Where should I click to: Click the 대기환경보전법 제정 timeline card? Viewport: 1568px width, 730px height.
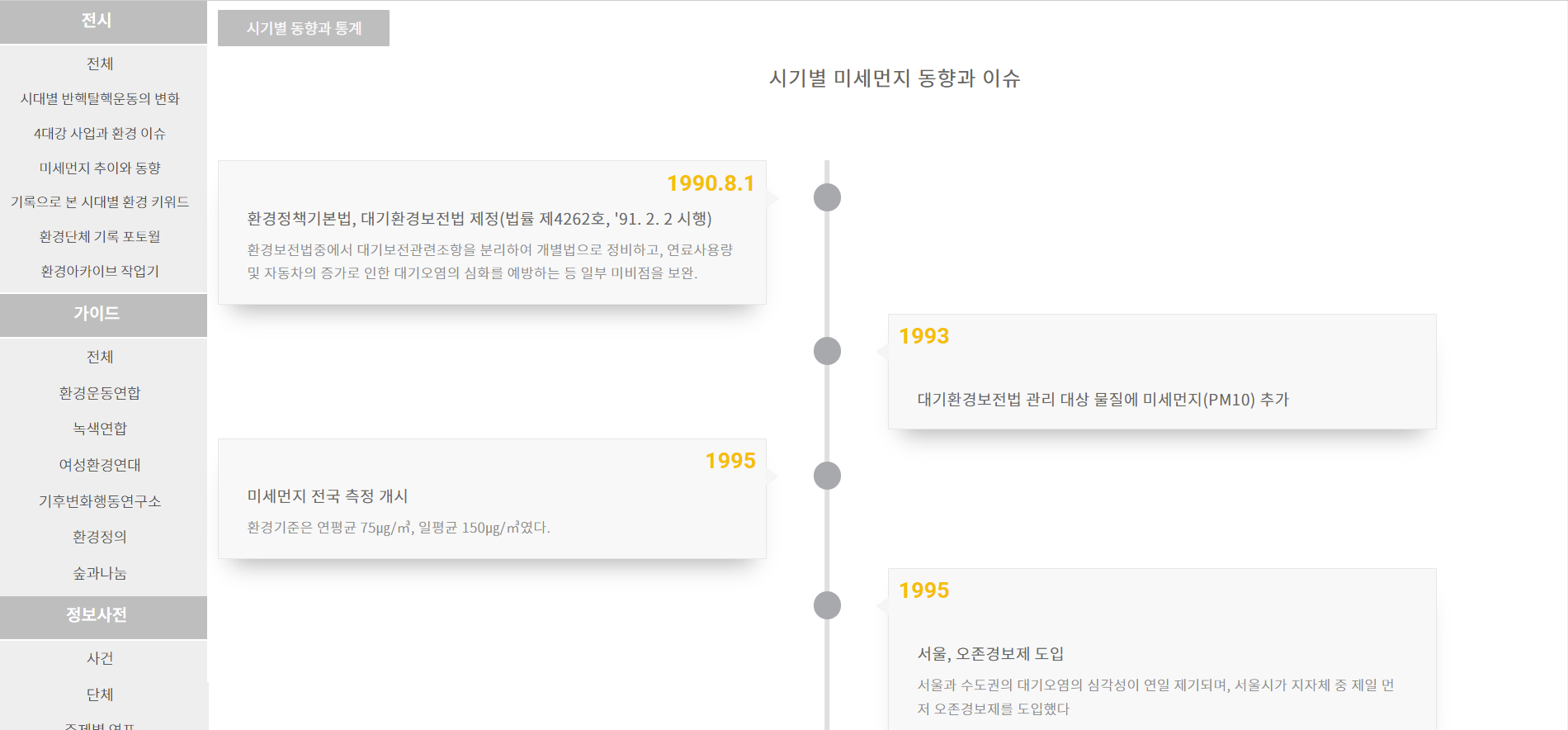tap(492, 233)
